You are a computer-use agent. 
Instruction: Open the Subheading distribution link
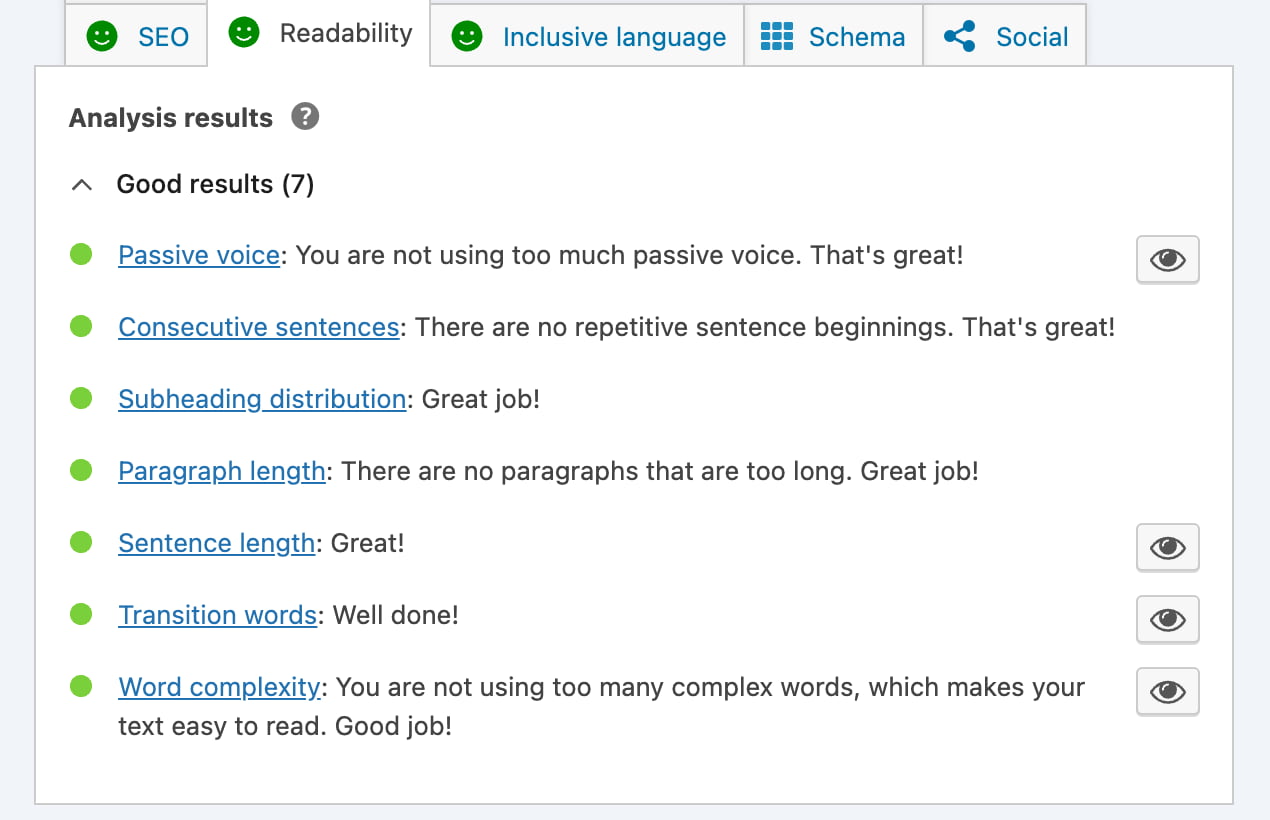262,399
